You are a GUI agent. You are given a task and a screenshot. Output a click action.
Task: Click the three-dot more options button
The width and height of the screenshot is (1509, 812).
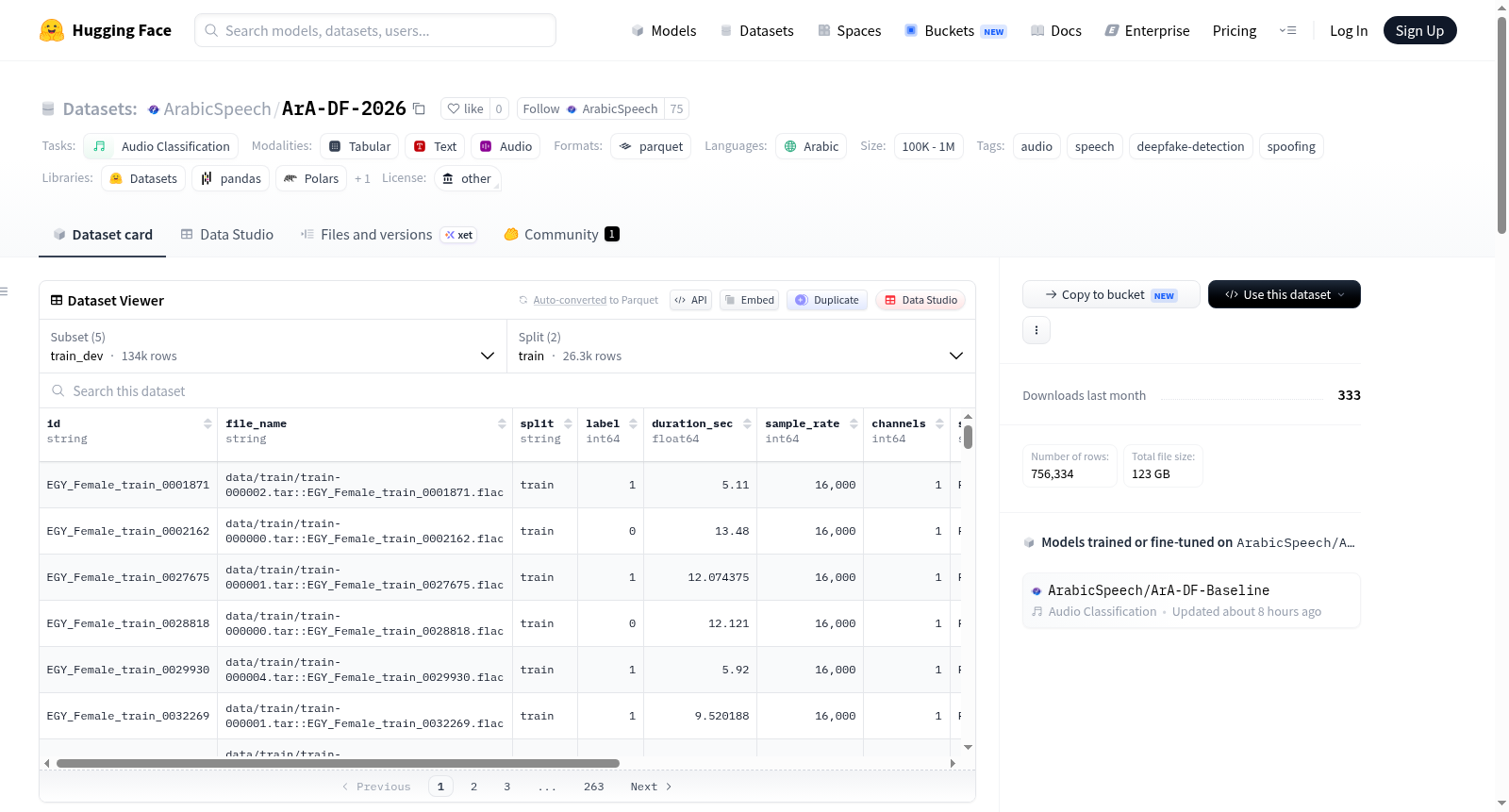[1036, 330]
